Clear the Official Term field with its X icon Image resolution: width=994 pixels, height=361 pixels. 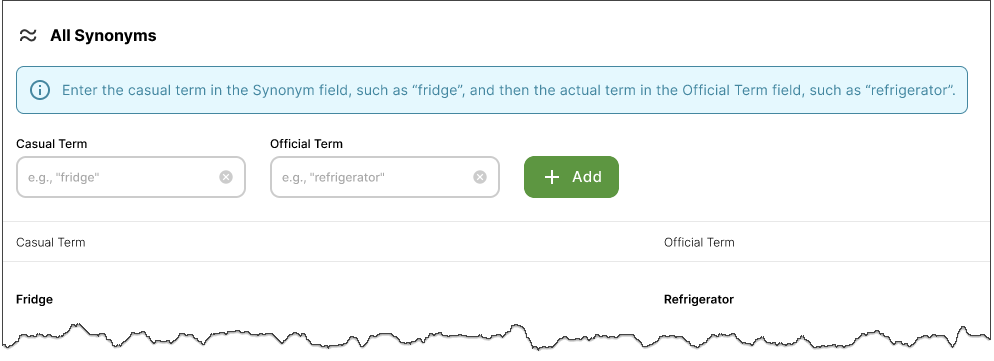(480, 177)
